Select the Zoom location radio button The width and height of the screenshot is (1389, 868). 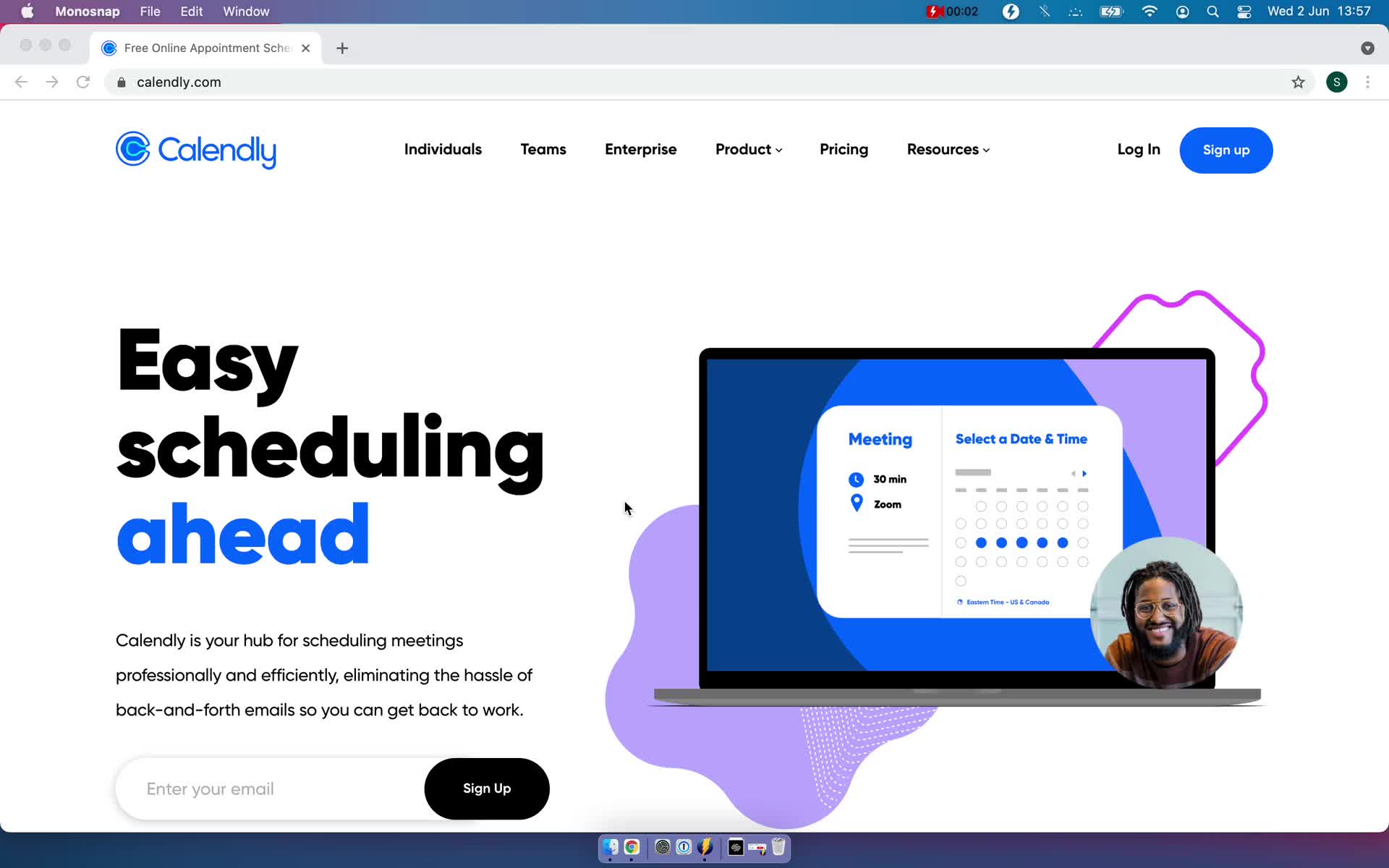coord(856,502)
